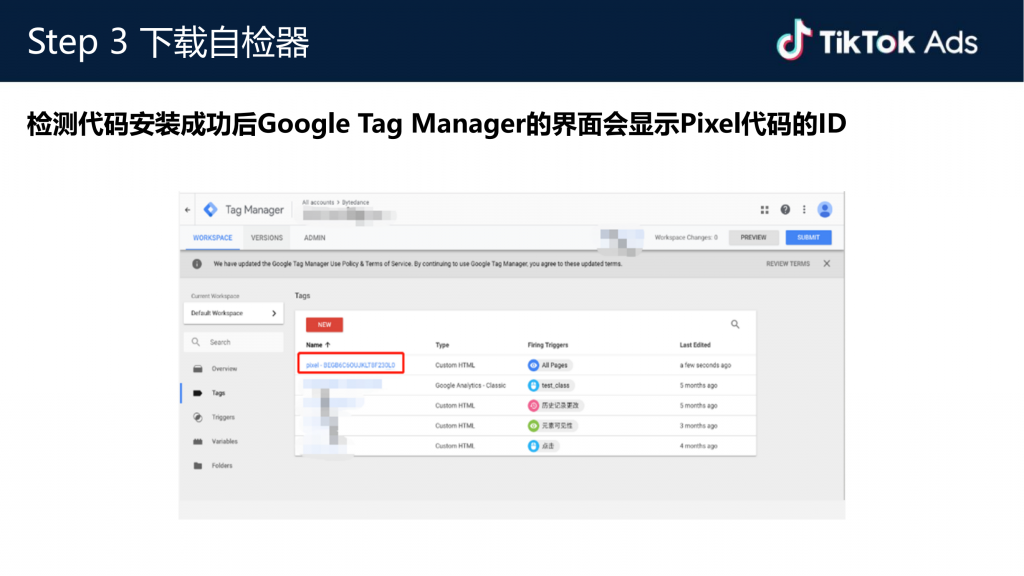The height and width of the screenshot is (576, 1024).
Task: Click the red NEW tag button
Action: (325, 325)
